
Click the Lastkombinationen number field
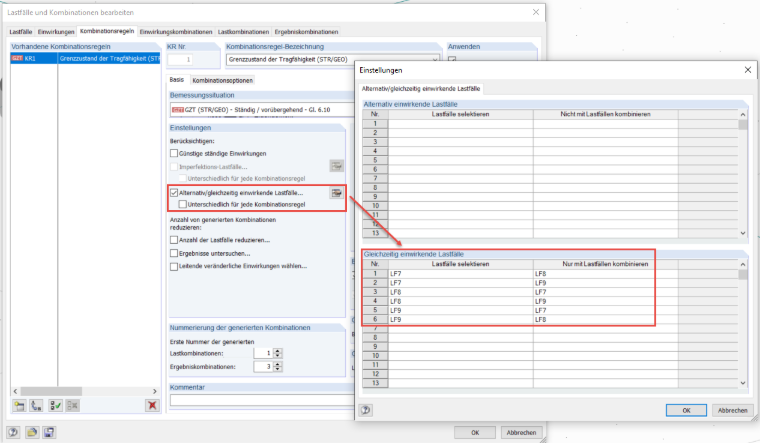coord(263,353)
